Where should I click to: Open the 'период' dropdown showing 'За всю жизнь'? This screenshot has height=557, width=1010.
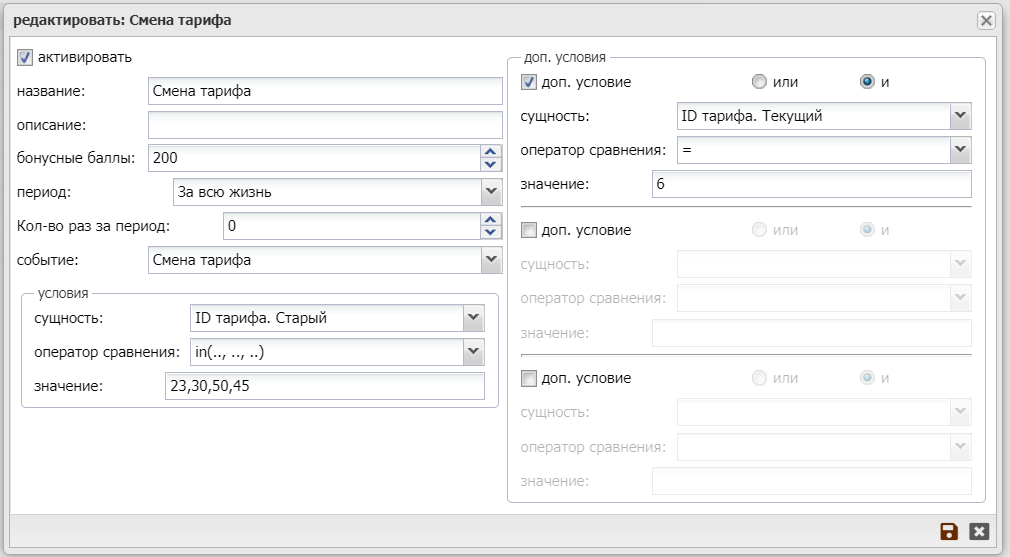(490, 192)
